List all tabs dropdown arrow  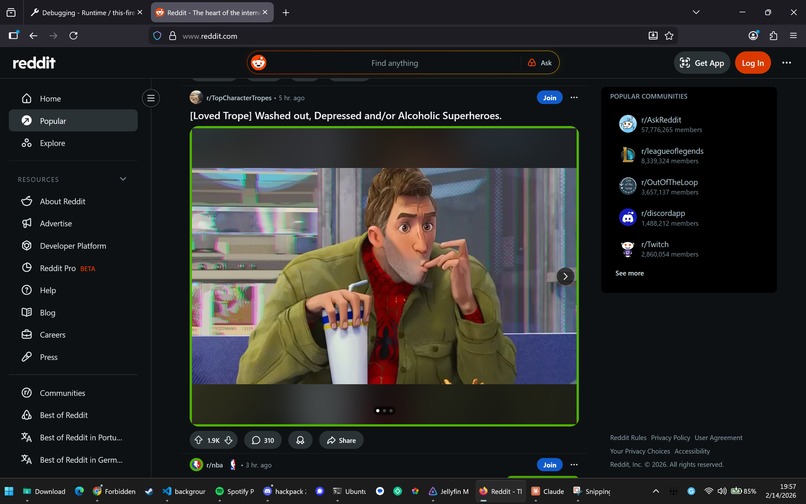point(696,12)
